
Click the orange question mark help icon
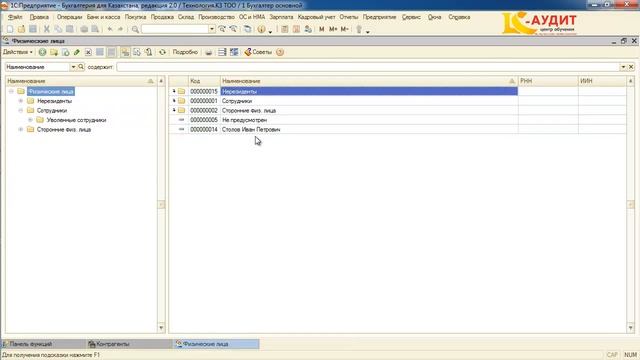pyautogui.click(x=280, y=52)
